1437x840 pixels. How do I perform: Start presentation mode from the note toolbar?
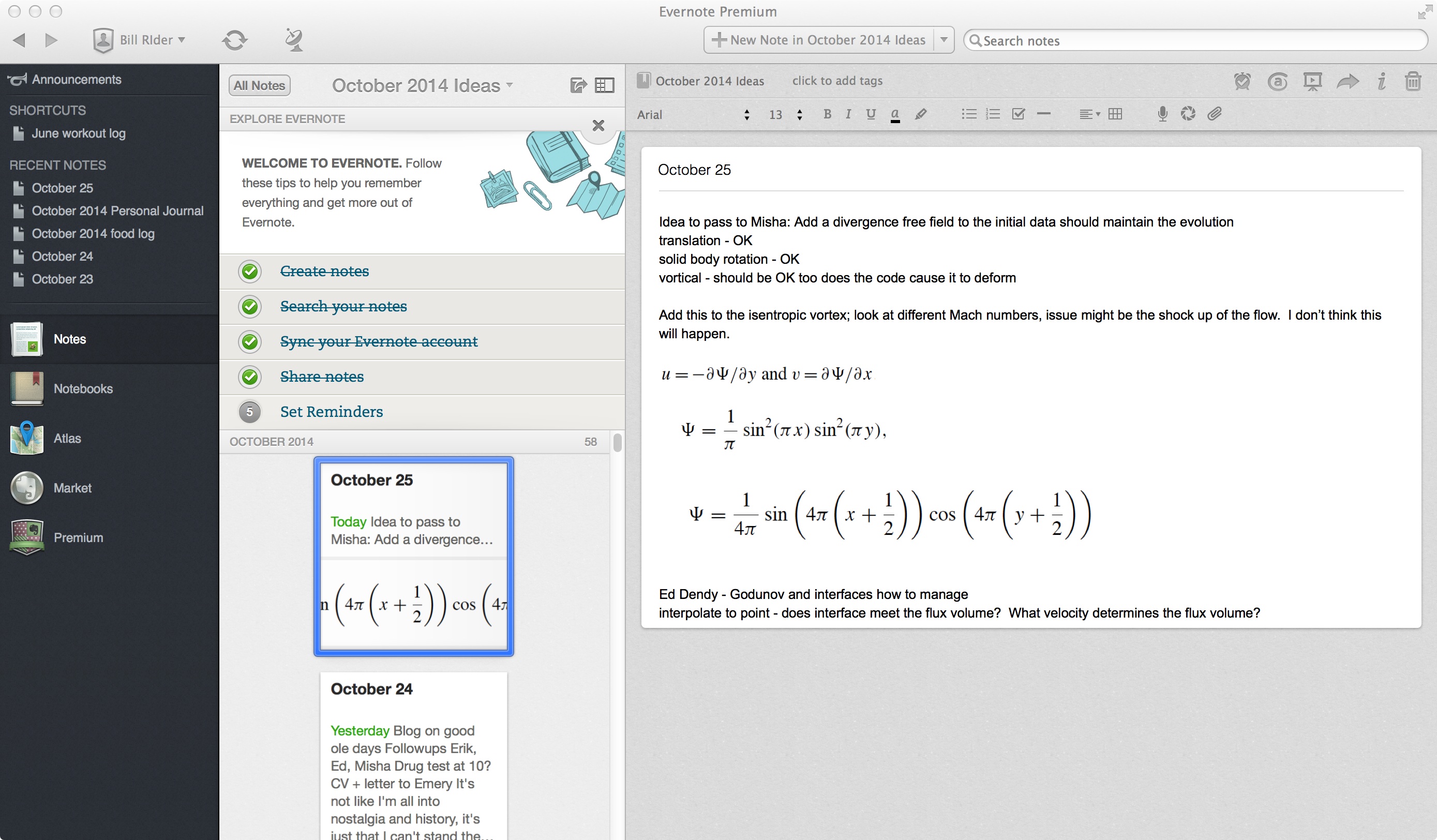tap(1312, 82)
